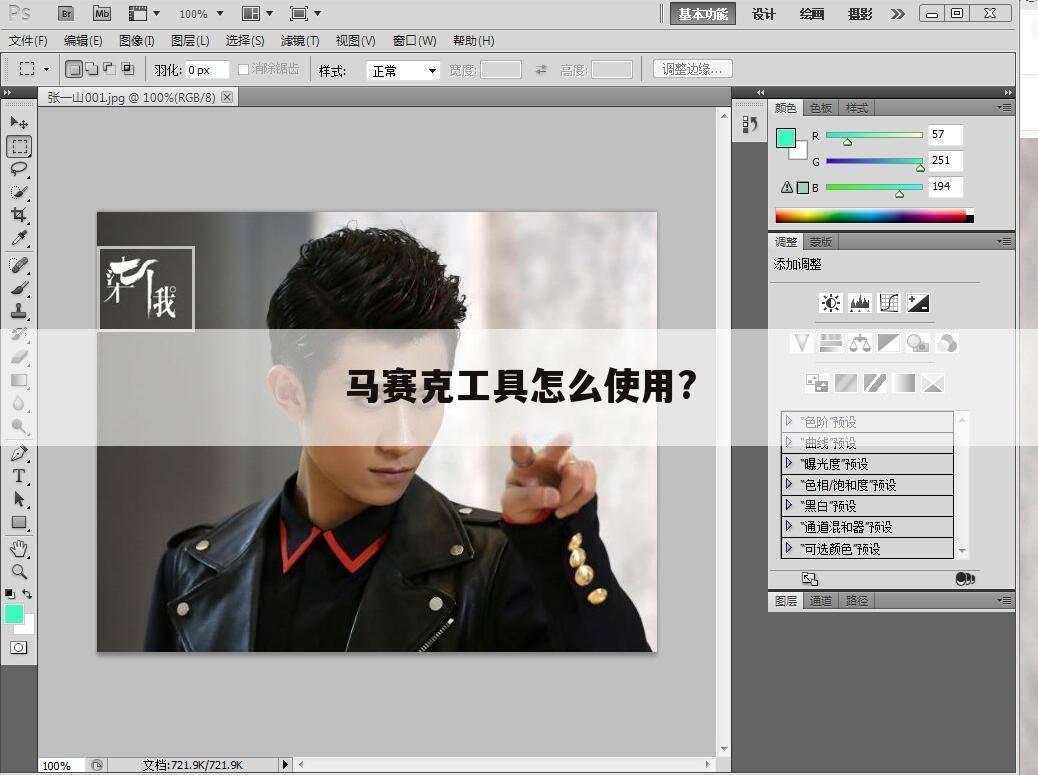Swap width and height values
Viewport: 1038px width, 775px height.
tap(541, 69)
